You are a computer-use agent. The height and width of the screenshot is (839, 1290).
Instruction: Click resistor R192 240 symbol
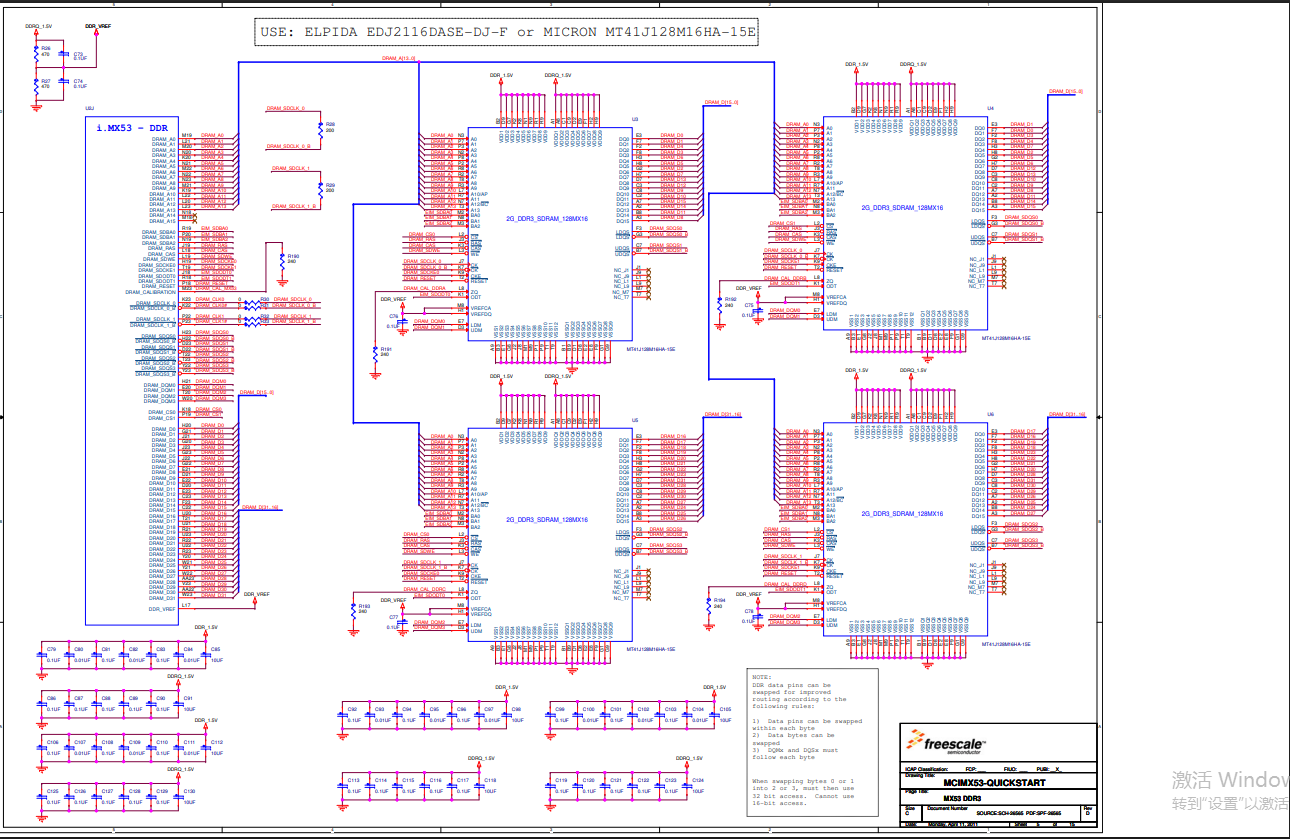(x=719, y=303)
